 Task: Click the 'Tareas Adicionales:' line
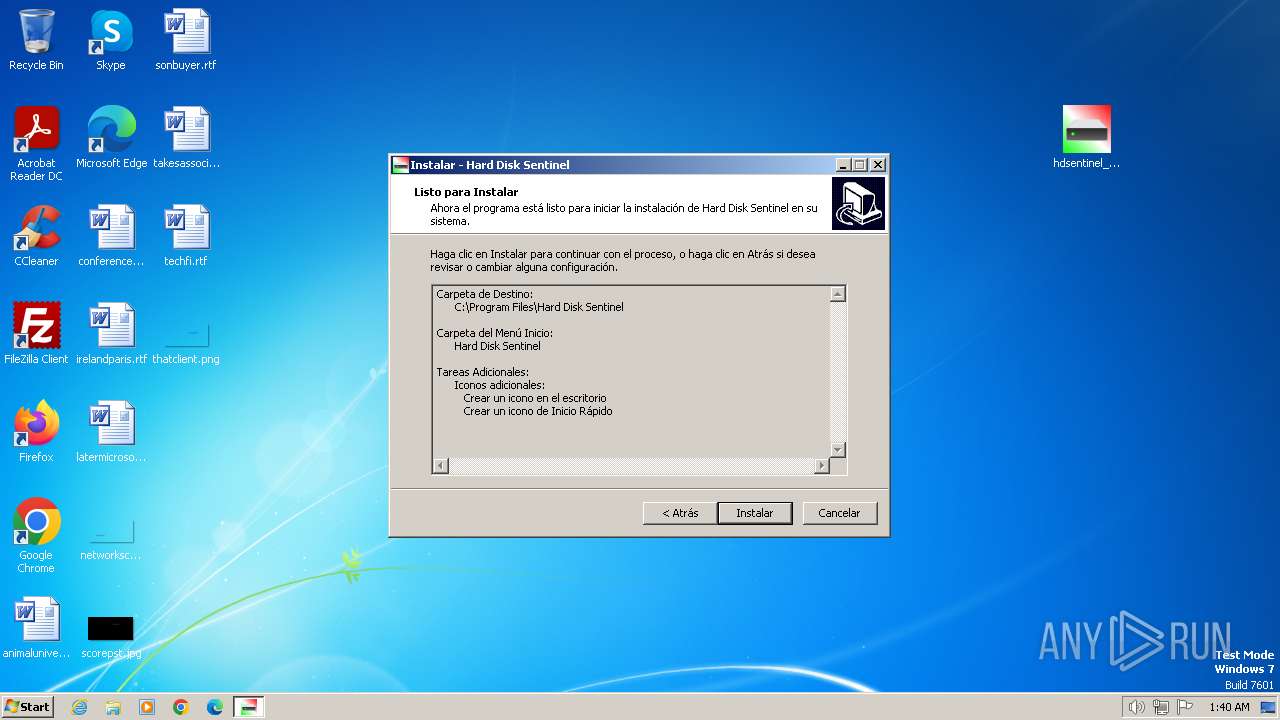[x=483, y=372]
